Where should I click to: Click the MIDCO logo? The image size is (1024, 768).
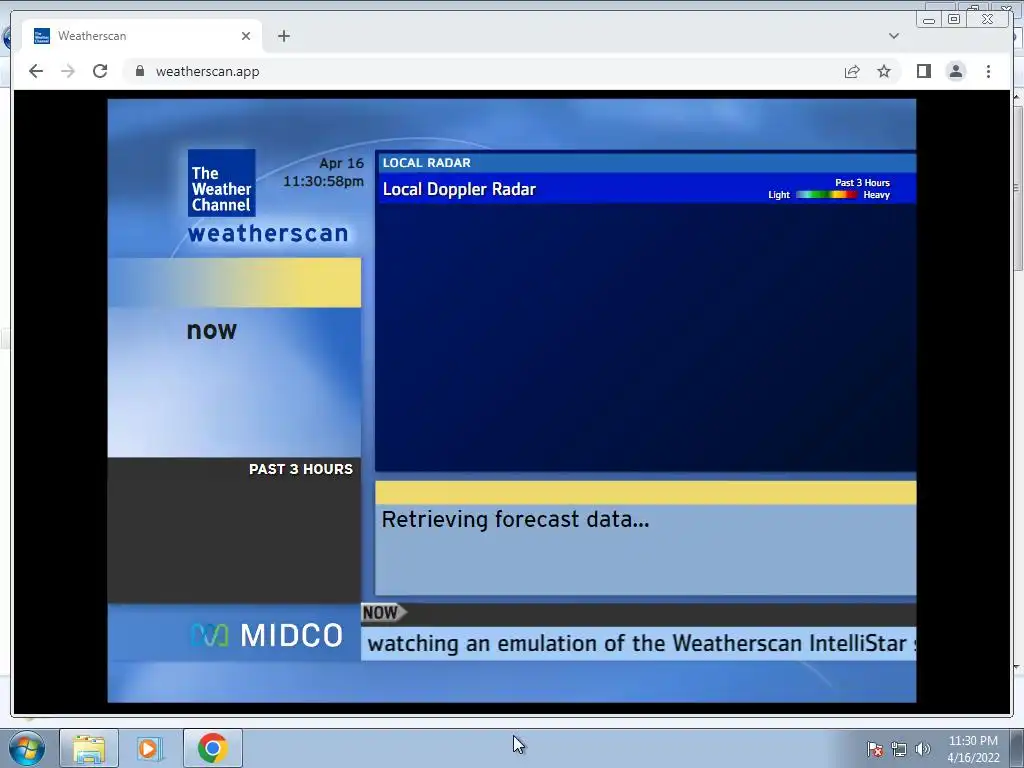(266, 635)
